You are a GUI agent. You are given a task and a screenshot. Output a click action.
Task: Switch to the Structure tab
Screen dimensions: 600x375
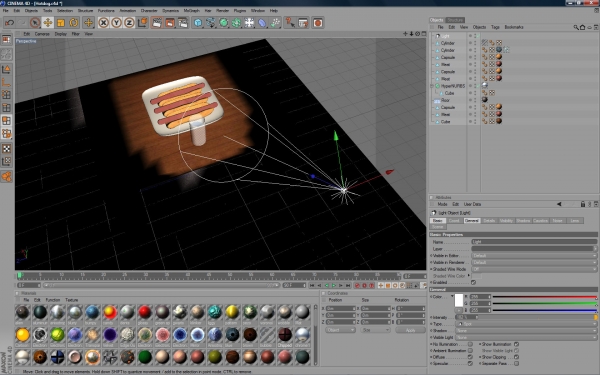[x=455, y=20]
